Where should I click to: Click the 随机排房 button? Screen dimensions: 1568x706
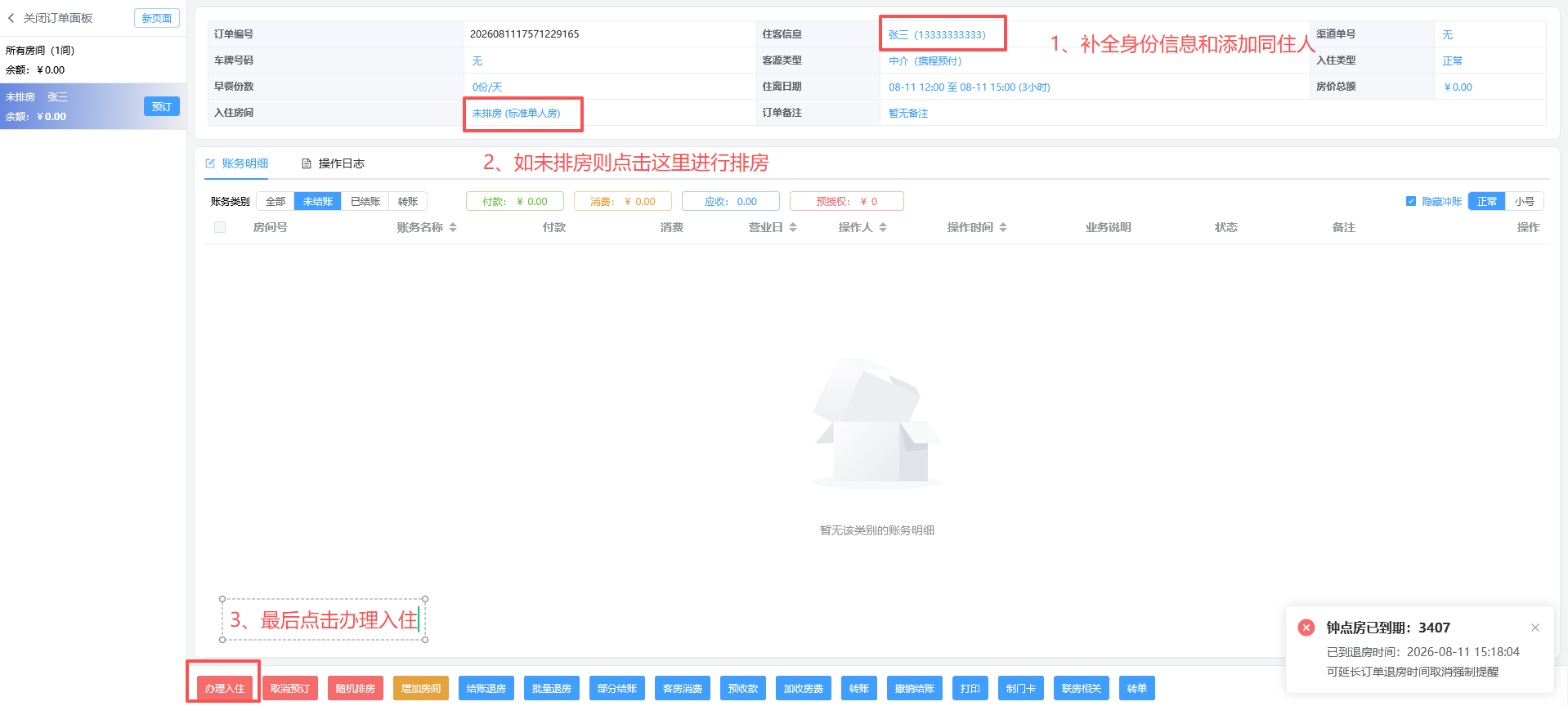coord(356,688)
